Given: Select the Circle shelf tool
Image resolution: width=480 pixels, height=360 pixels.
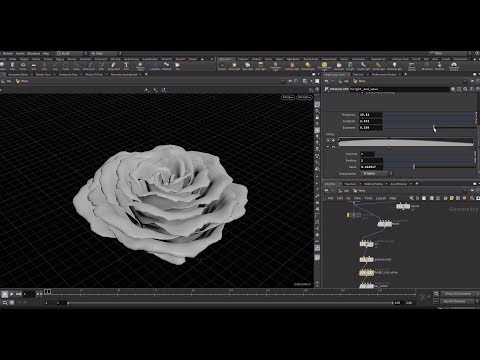Looking at the screenshot, I should 66,66.
